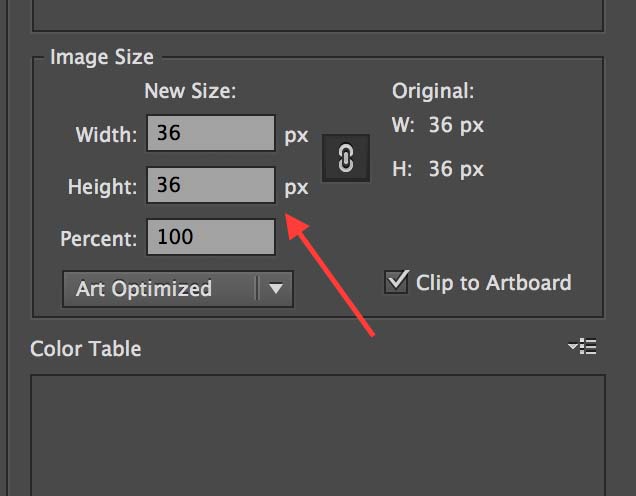Click the Width label
The image size is (636, 496).
(105, 135)
